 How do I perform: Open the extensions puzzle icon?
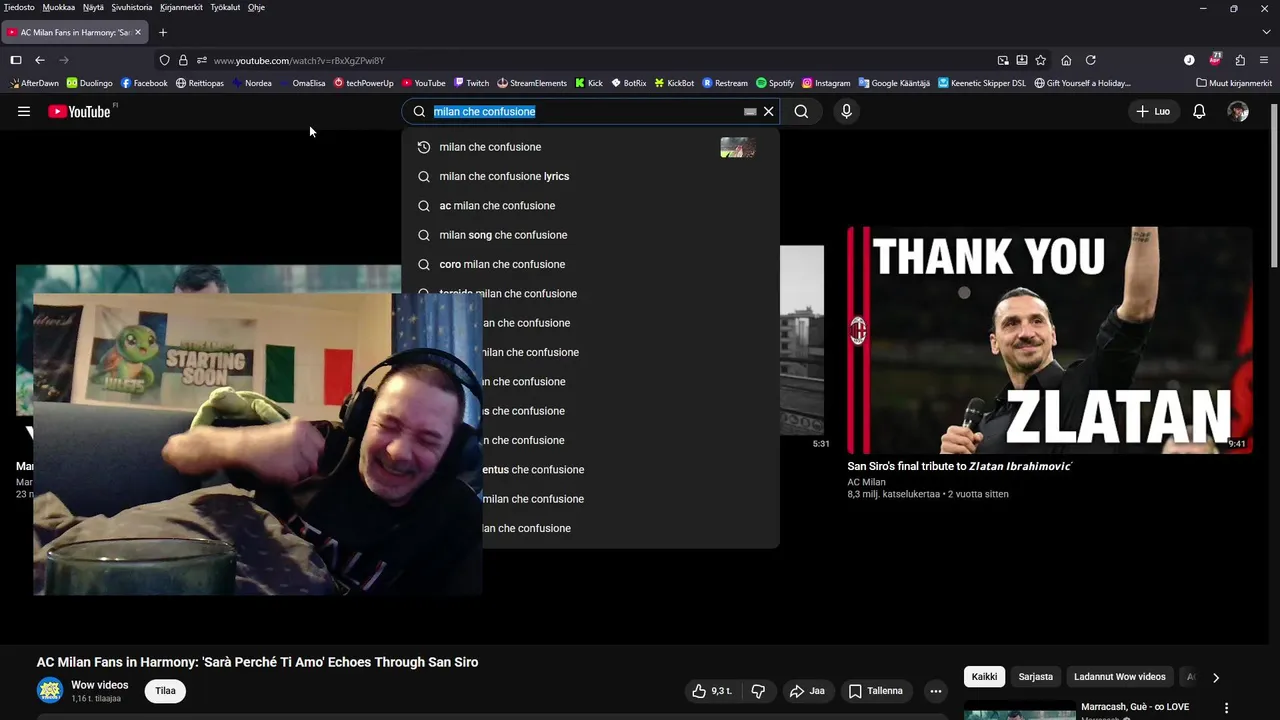[x=1240, y=60]
